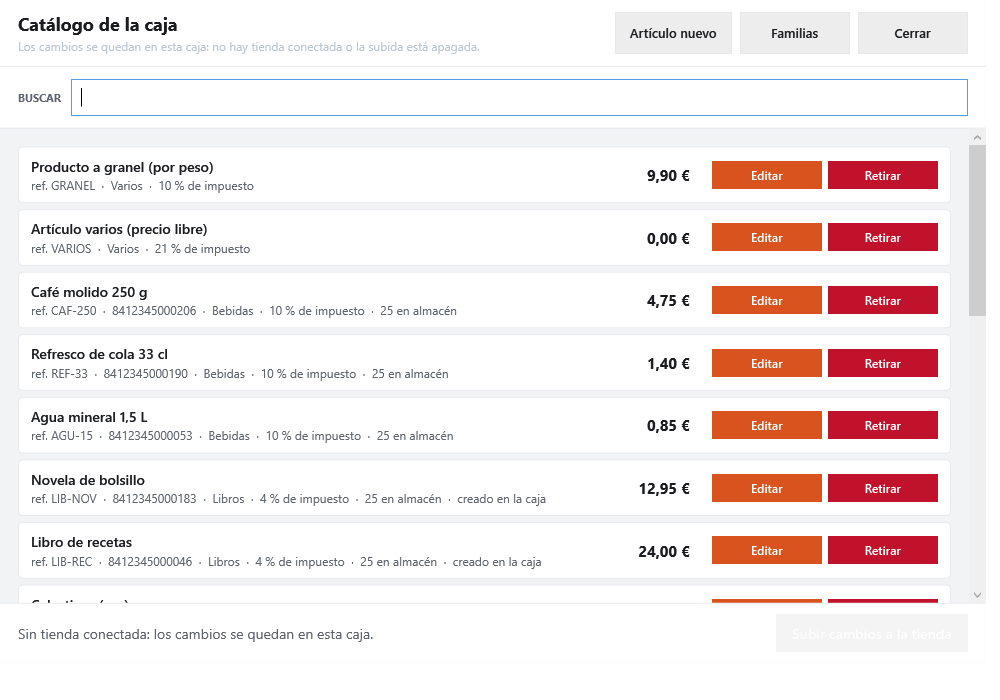The width and height of the screenshot is (1000, 700).
Task: Retire Agua mineral 1,5 L
Action: (883, 425)
